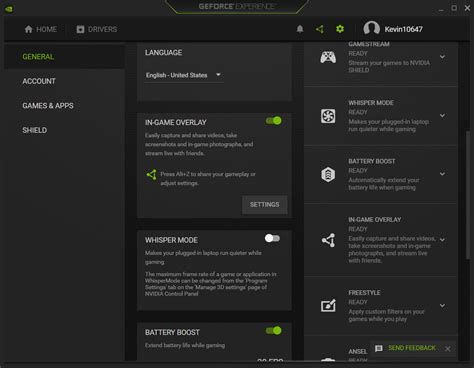Click the Home house icon
474x368 pixels.
[29, 29]
